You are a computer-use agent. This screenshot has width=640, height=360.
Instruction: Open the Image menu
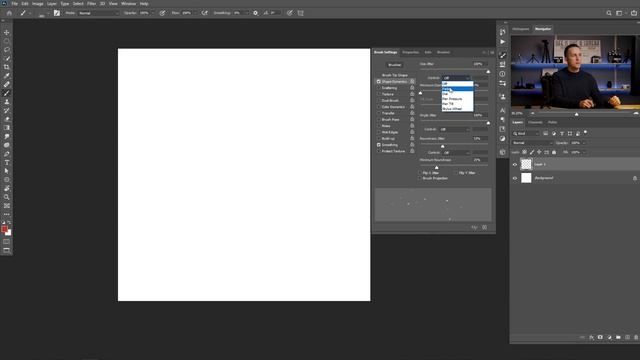[38, 4]
